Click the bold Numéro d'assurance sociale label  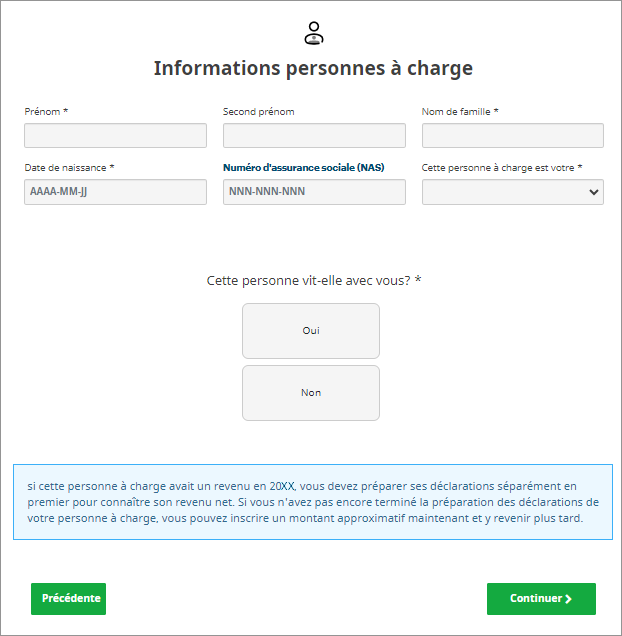pos(303,168)
